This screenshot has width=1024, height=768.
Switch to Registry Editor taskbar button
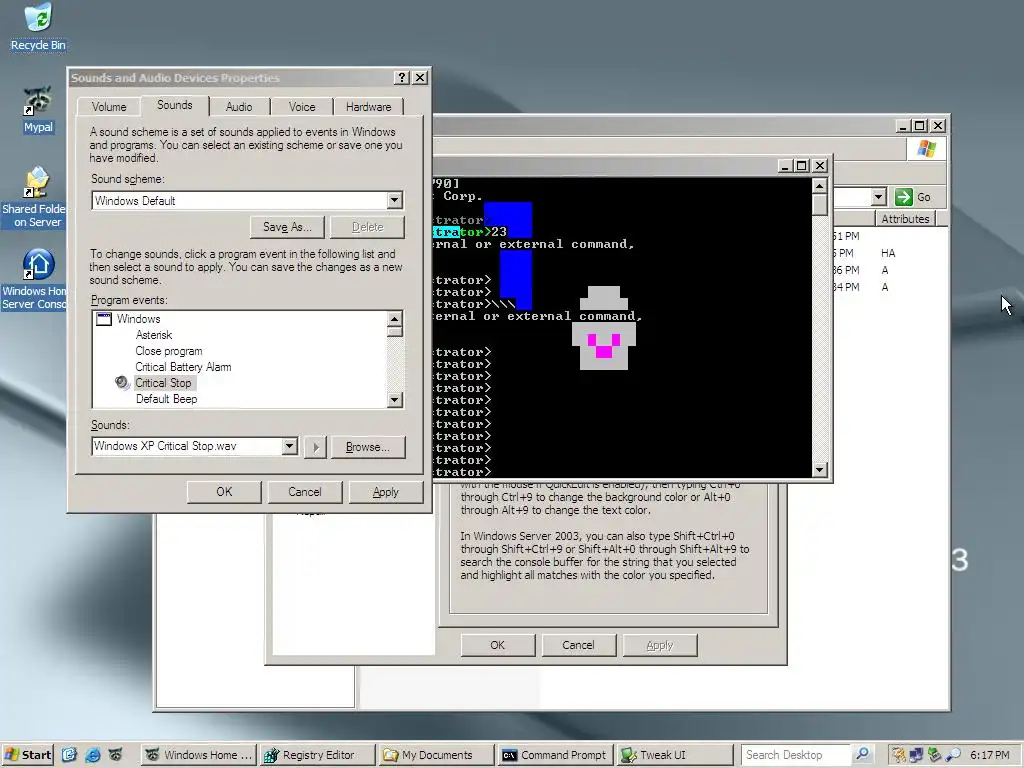[318, 755]
